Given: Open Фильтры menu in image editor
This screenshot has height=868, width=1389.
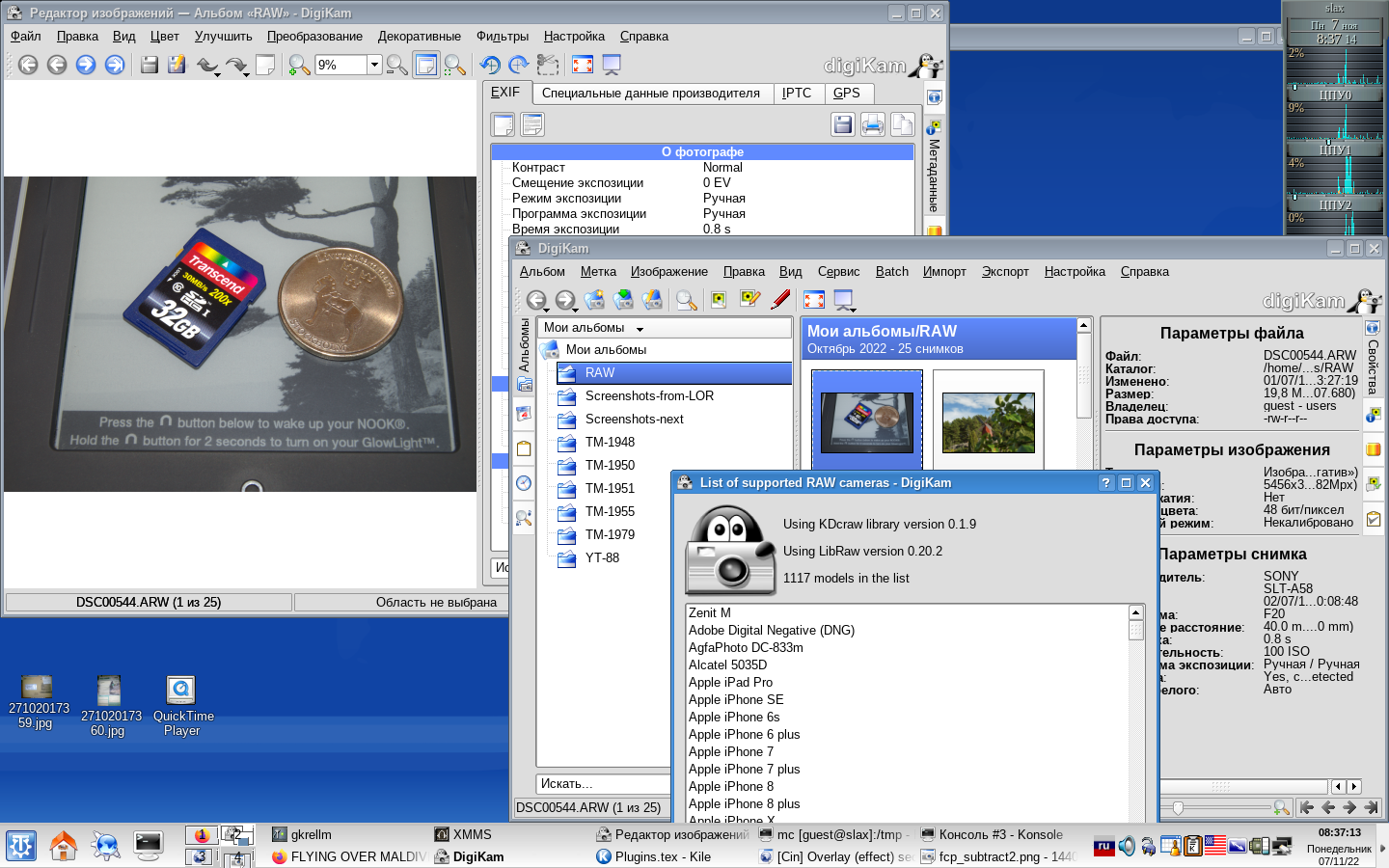Looking at the screenshot, I should point(503,36).
